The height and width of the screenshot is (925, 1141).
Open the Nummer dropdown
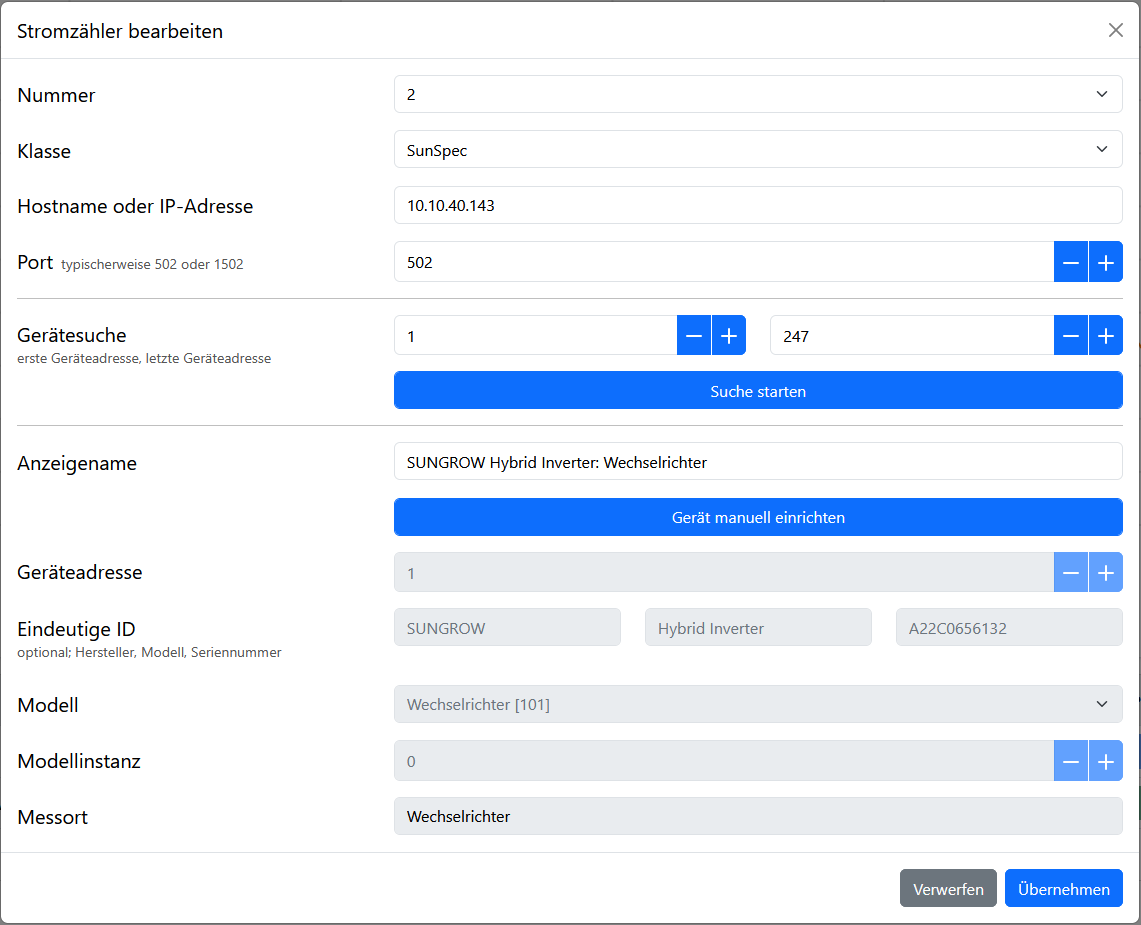tap(758, 95)
